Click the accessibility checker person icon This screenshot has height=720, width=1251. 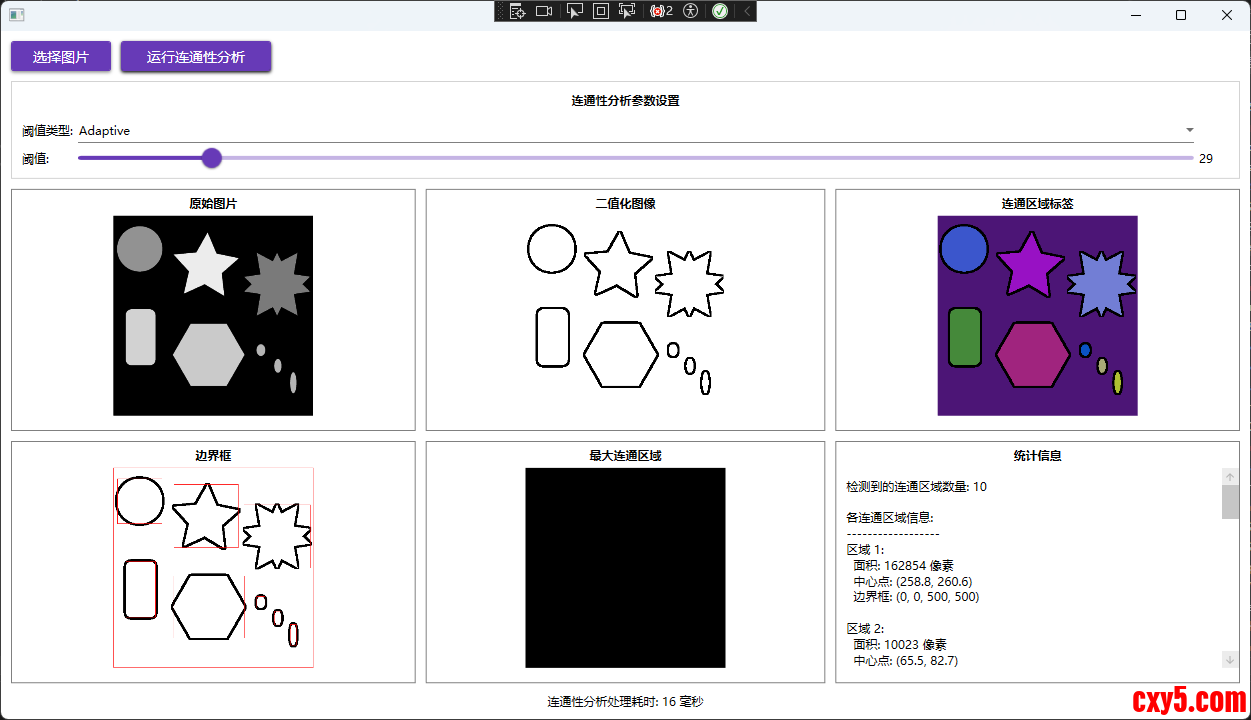click(x=690, y=11)
